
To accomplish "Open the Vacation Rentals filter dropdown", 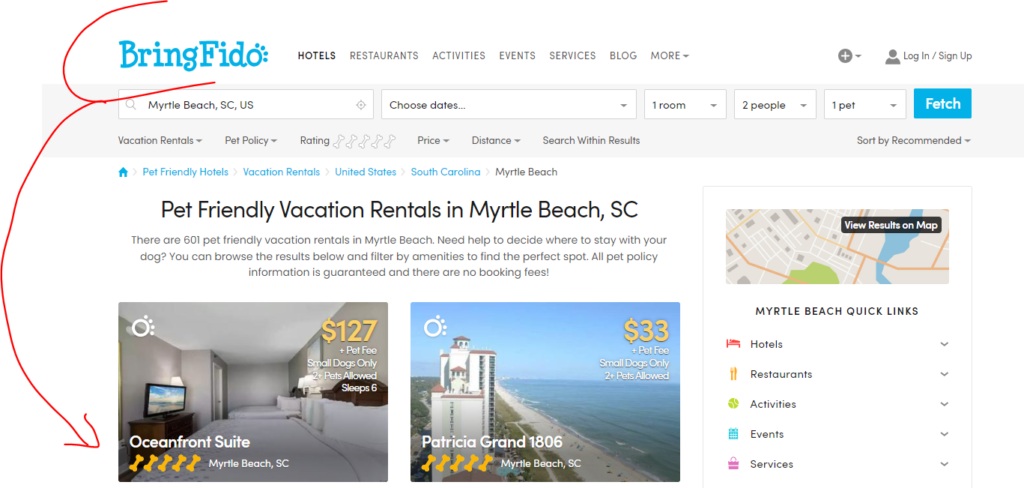I will 160,140.
